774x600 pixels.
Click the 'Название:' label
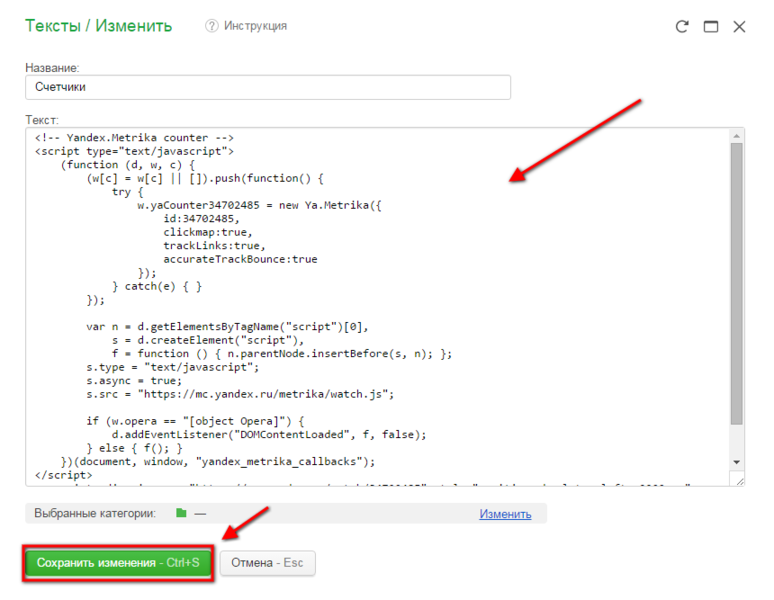[x=52, y=68]
